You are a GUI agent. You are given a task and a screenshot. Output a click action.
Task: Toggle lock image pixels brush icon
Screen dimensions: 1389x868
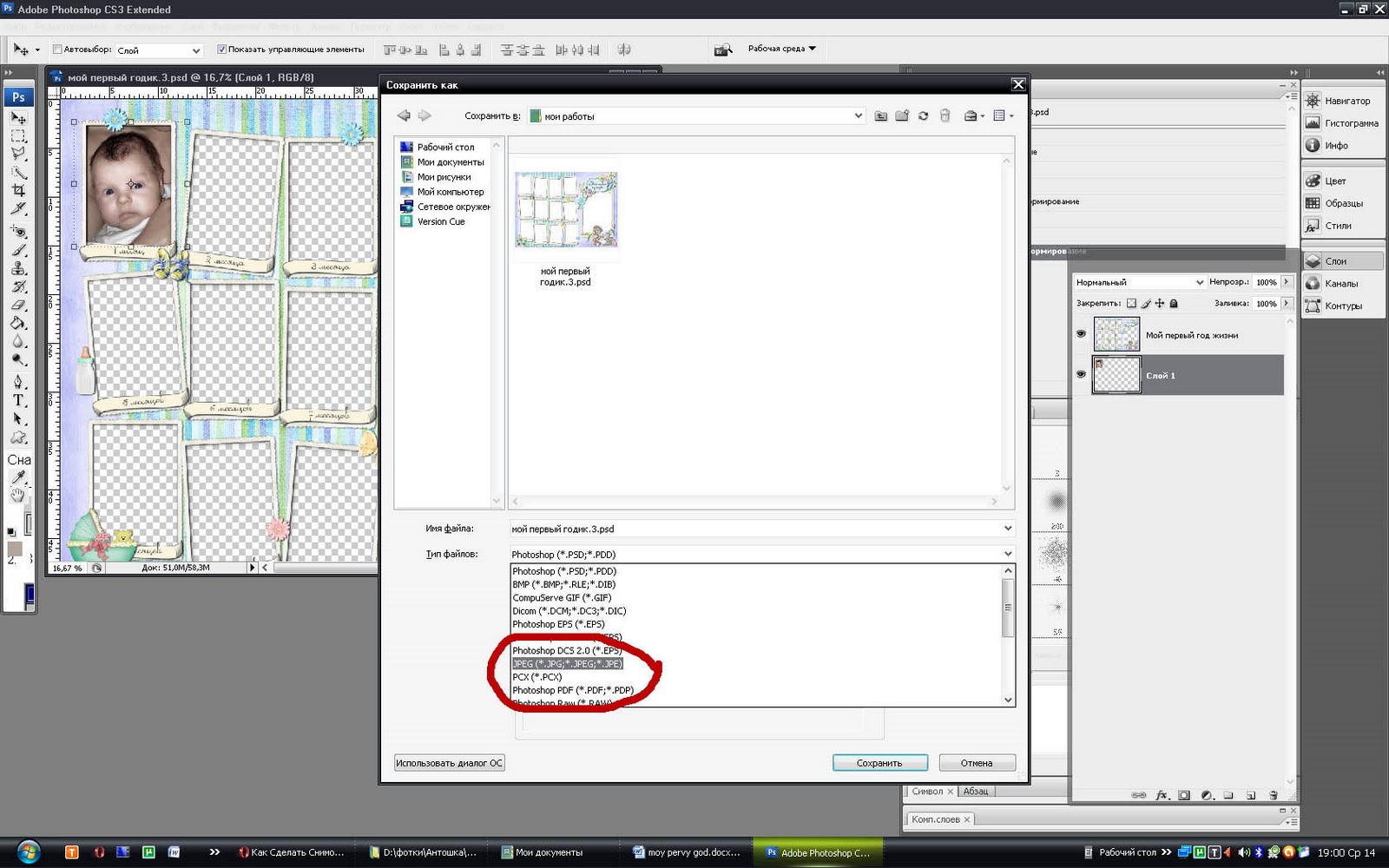click(x=1146, y=304)
